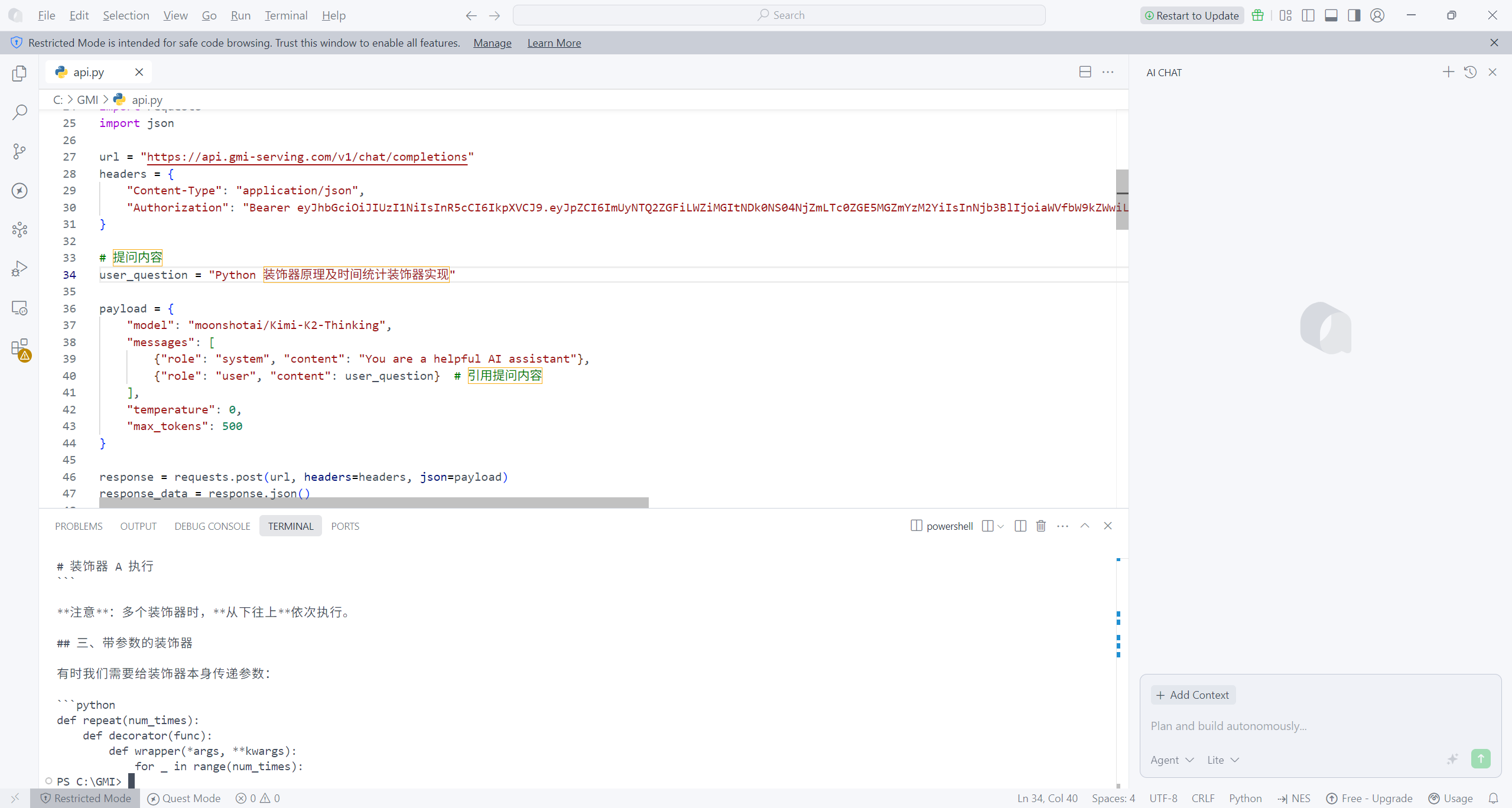Expand the terminal launch profile chevron
1512x808 pixels.
point(1001,526)
